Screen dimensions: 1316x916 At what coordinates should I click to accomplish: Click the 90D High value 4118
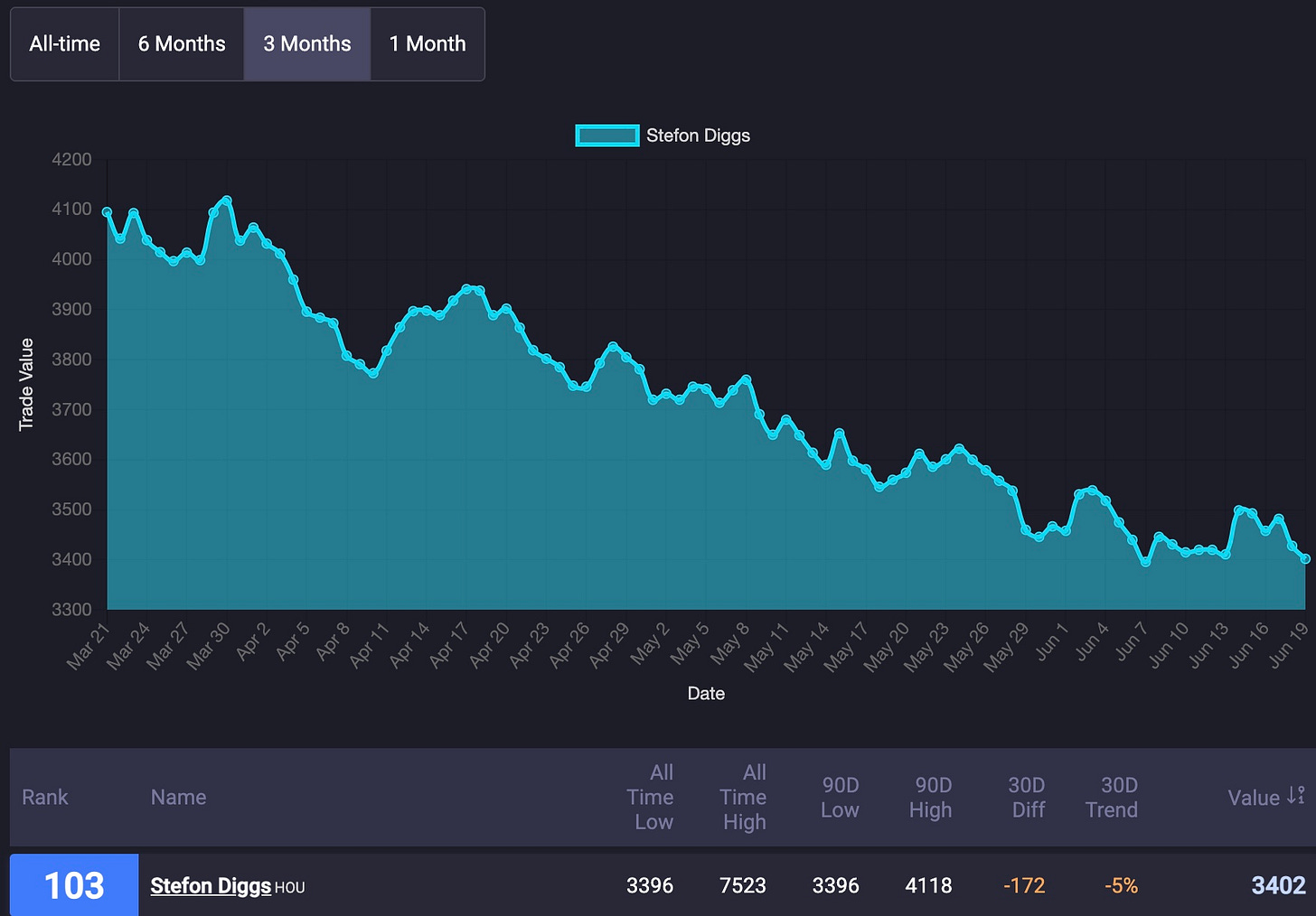point(928,886)
